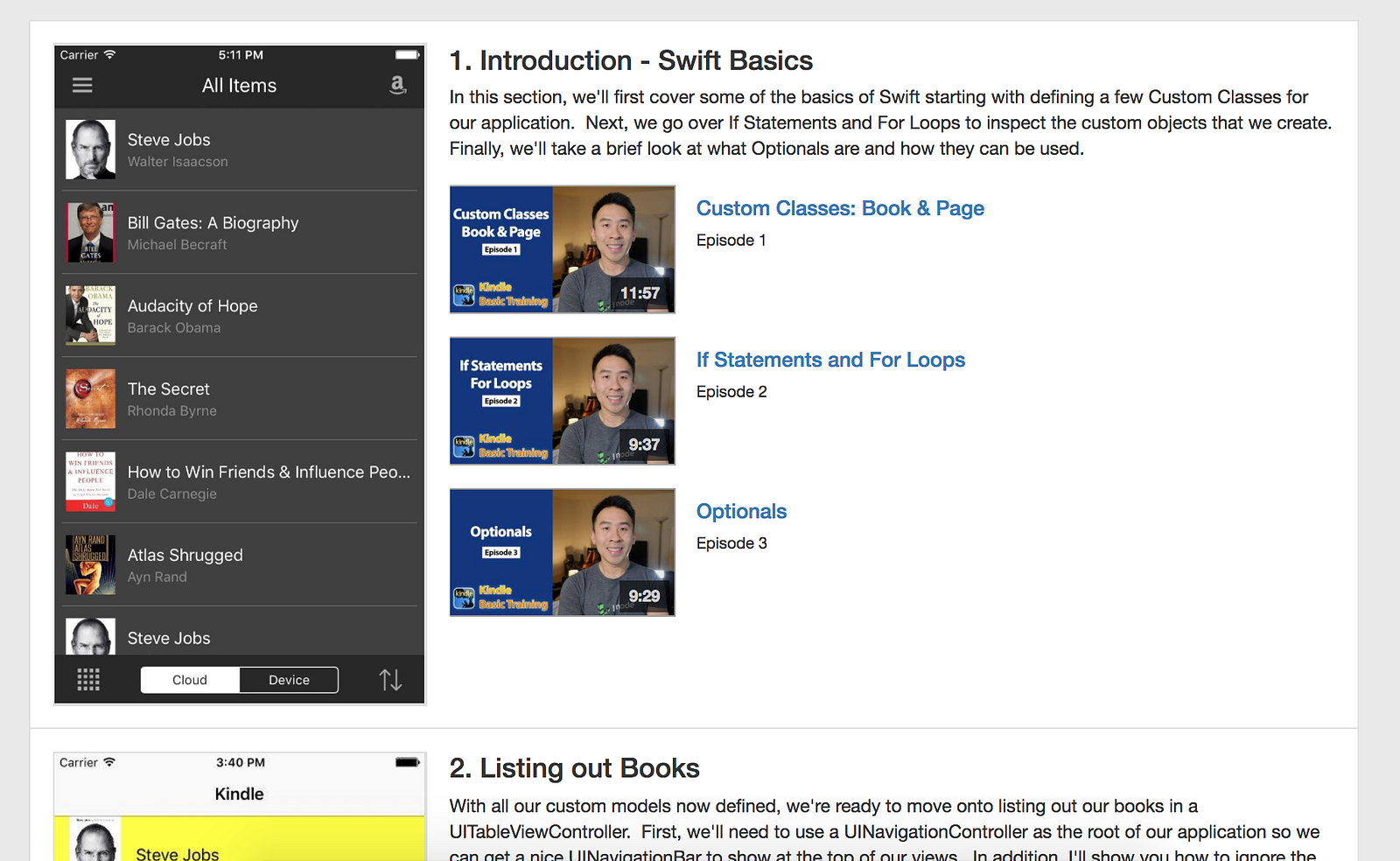Click the 9:29 duration badge
The width and height of the screenshot is (1400, 861).
[x=644, y=596]
